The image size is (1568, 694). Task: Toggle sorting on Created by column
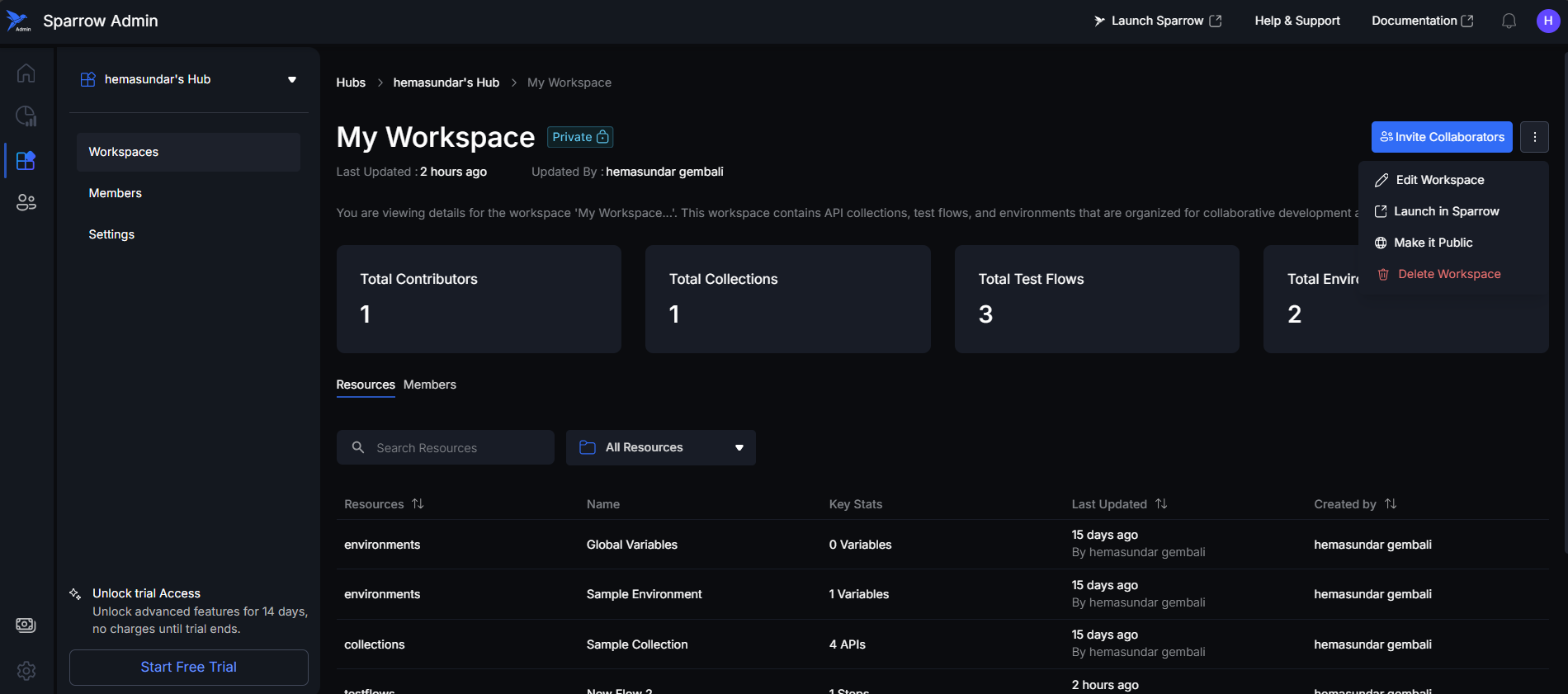pyautogui.click(x=1391, y=503)
